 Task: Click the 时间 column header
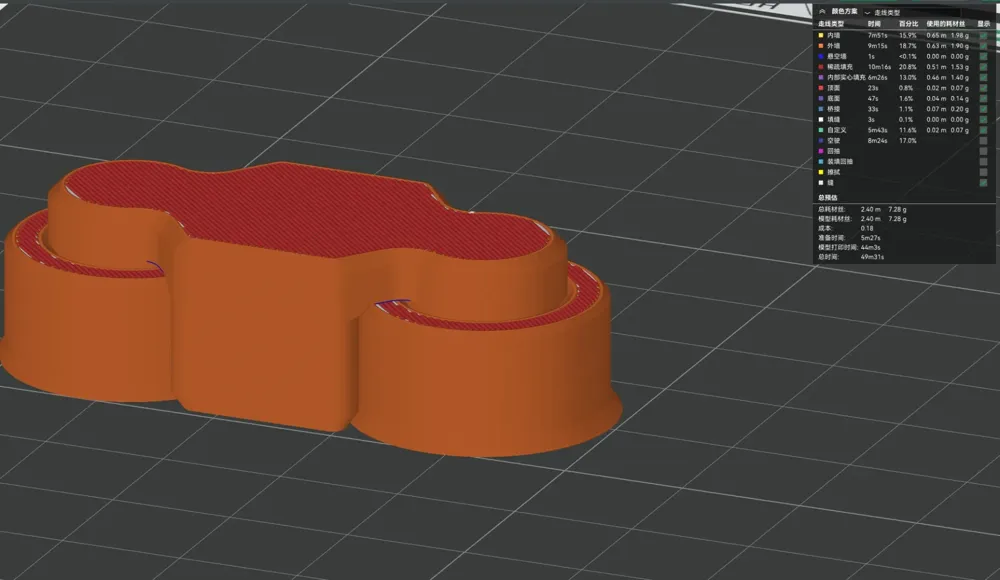coord(874,24)
